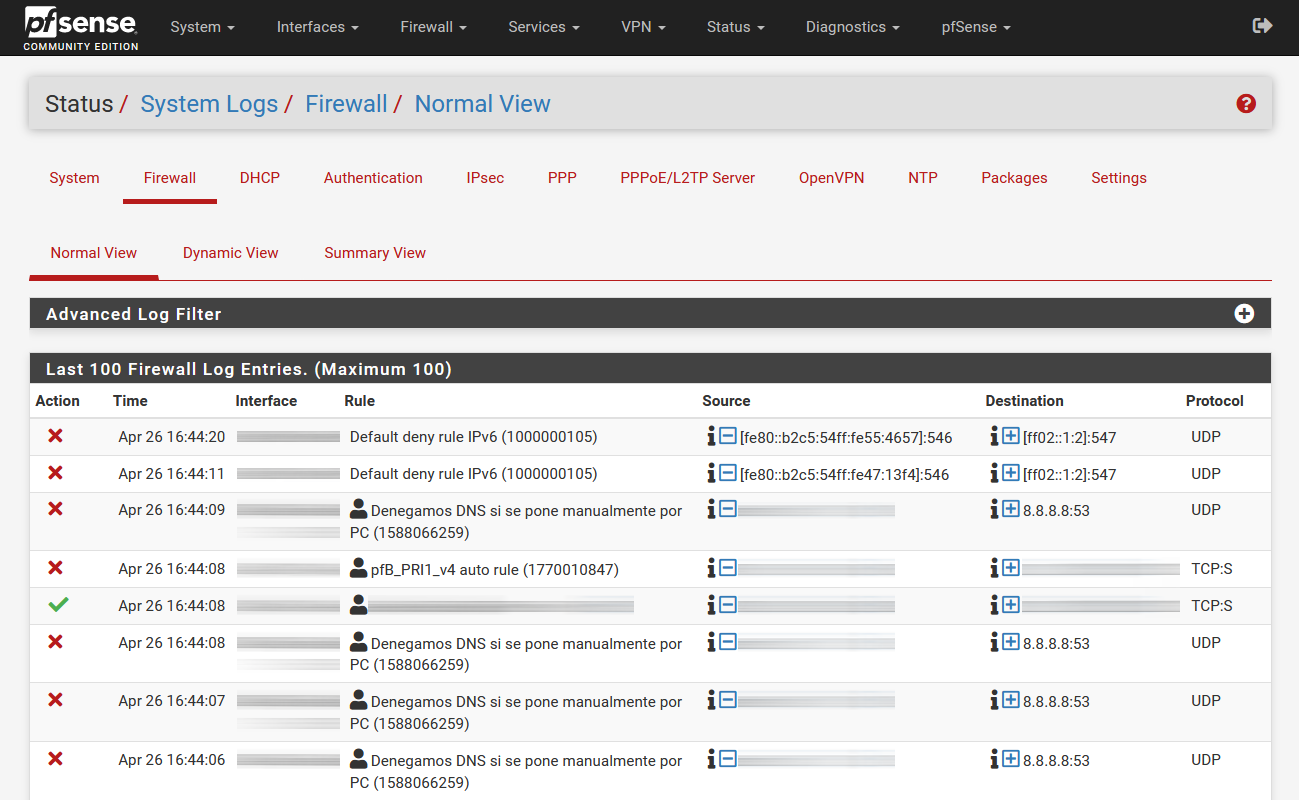Click the destination plus icon in the 16:44:09 row
Screen dimensions: 1299x800
pos(1011,509)
